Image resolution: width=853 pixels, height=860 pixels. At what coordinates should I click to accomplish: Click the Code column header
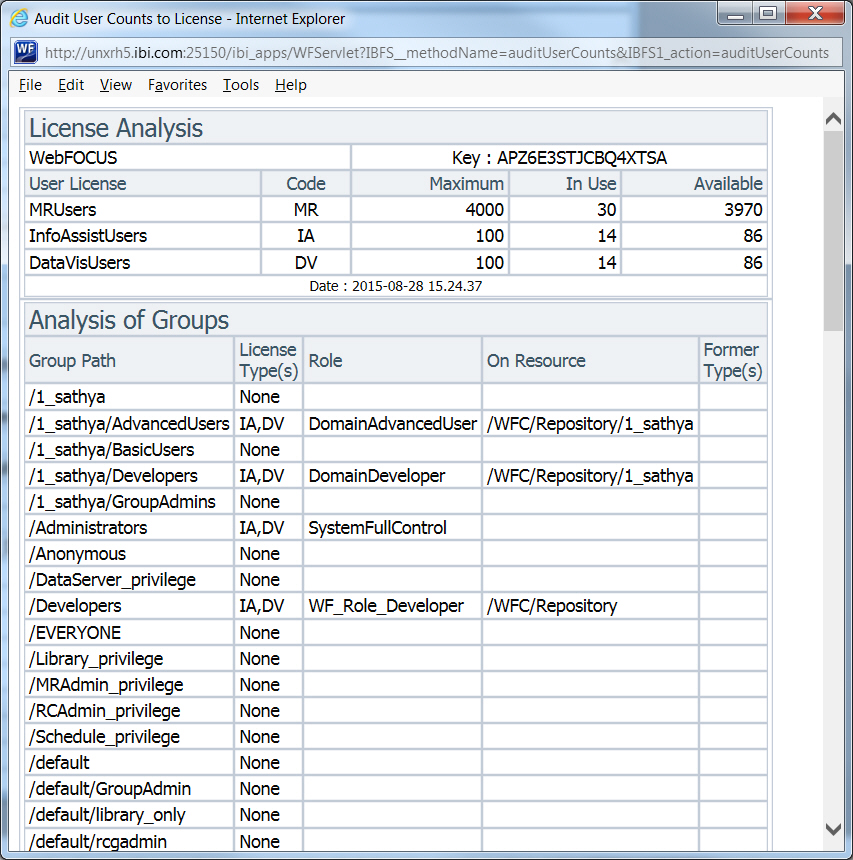pos(306,184)
